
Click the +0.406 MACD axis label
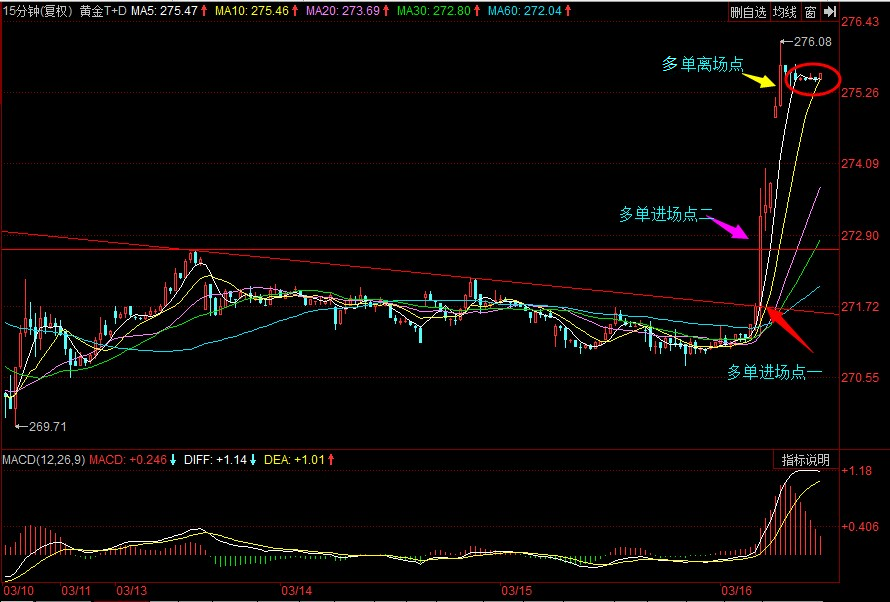(x=860, y=527)
